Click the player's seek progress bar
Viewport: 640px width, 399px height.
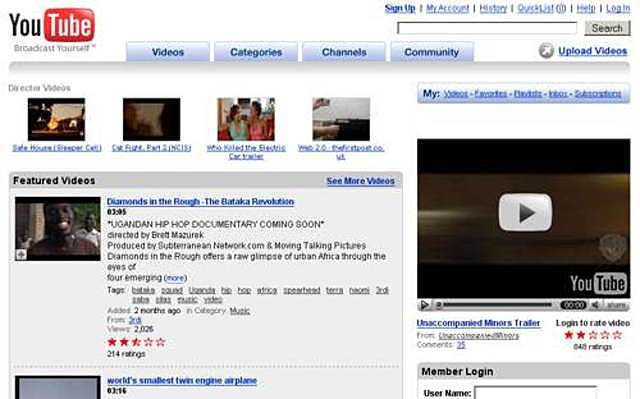[x=497, y=305]
